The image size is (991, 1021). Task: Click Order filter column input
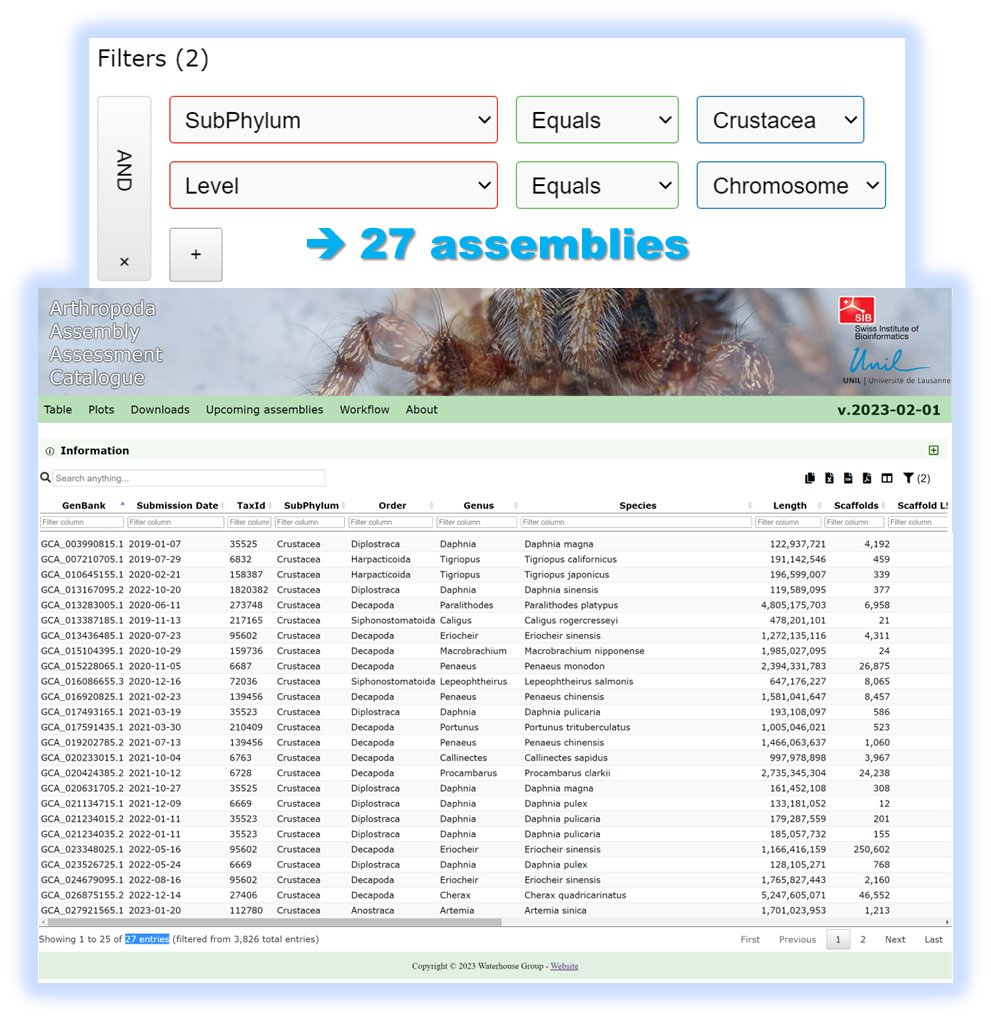391,522
